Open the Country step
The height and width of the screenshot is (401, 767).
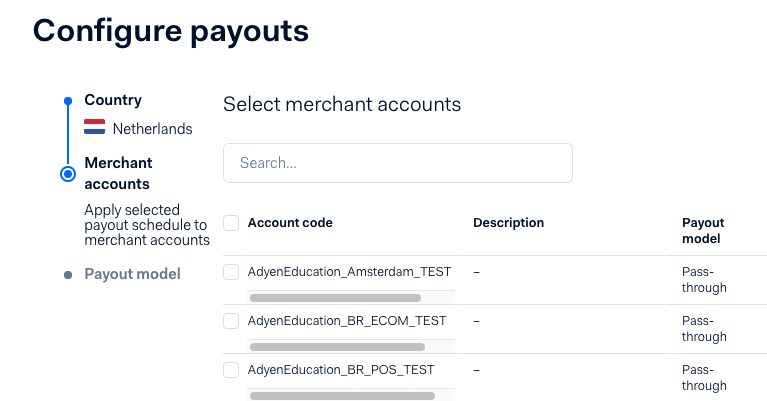(113, 100)
